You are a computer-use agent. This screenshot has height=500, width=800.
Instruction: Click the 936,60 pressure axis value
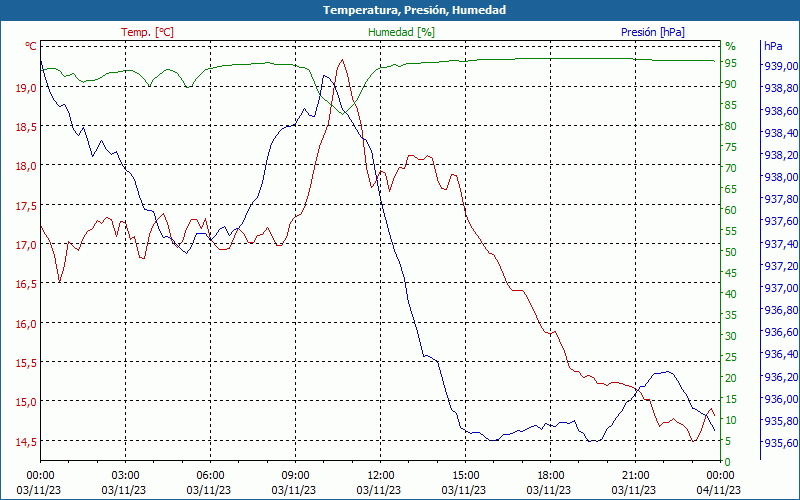[x=781, y=332]
